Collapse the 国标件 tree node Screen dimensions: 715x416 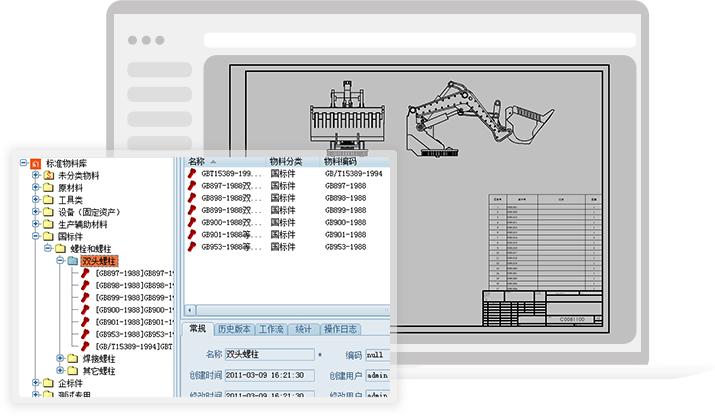36,236
